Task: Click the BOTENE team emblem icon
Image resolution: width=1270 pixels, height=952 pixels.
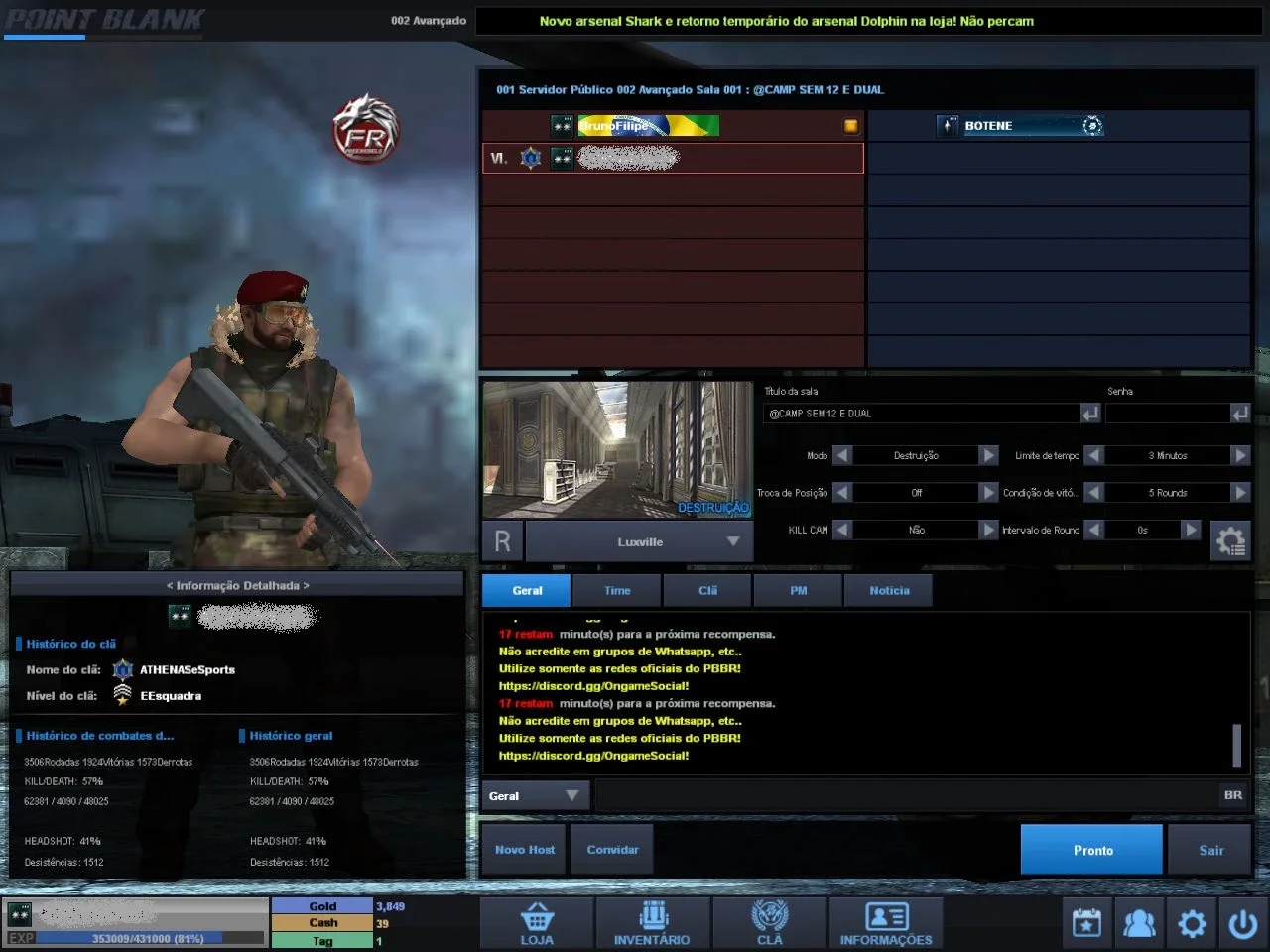Action: (1091, 125)
